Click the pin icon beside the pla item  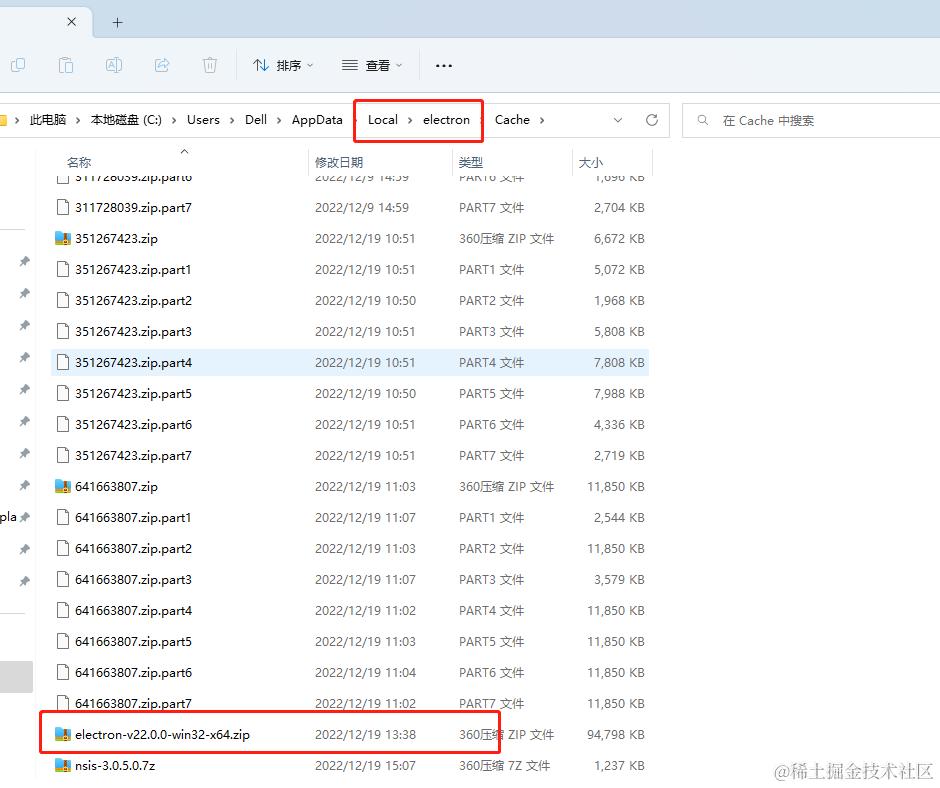25,517
